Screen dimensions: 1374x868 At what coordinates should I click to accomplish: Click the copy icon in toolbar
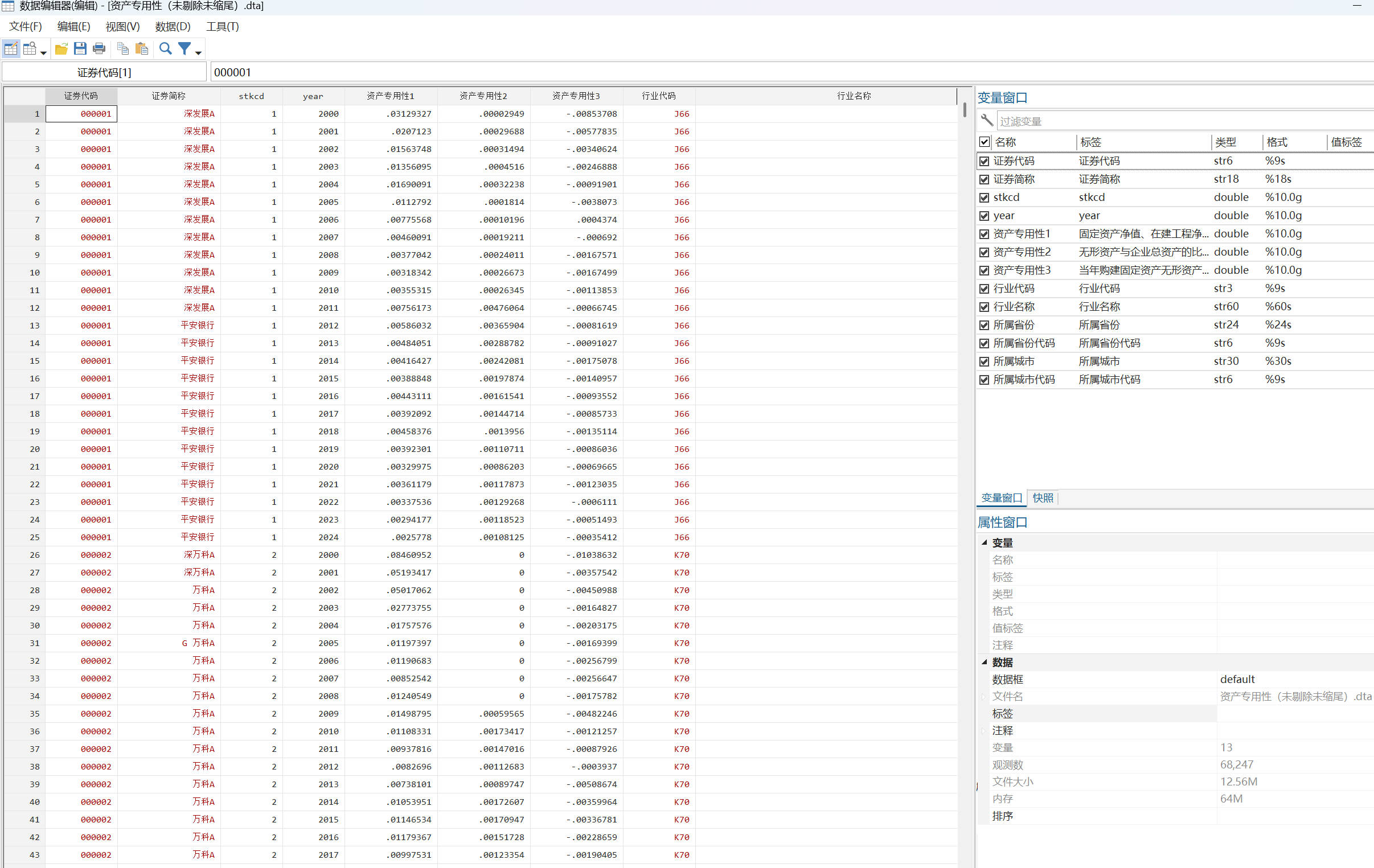pyautogui.click(x=122, y=49)
